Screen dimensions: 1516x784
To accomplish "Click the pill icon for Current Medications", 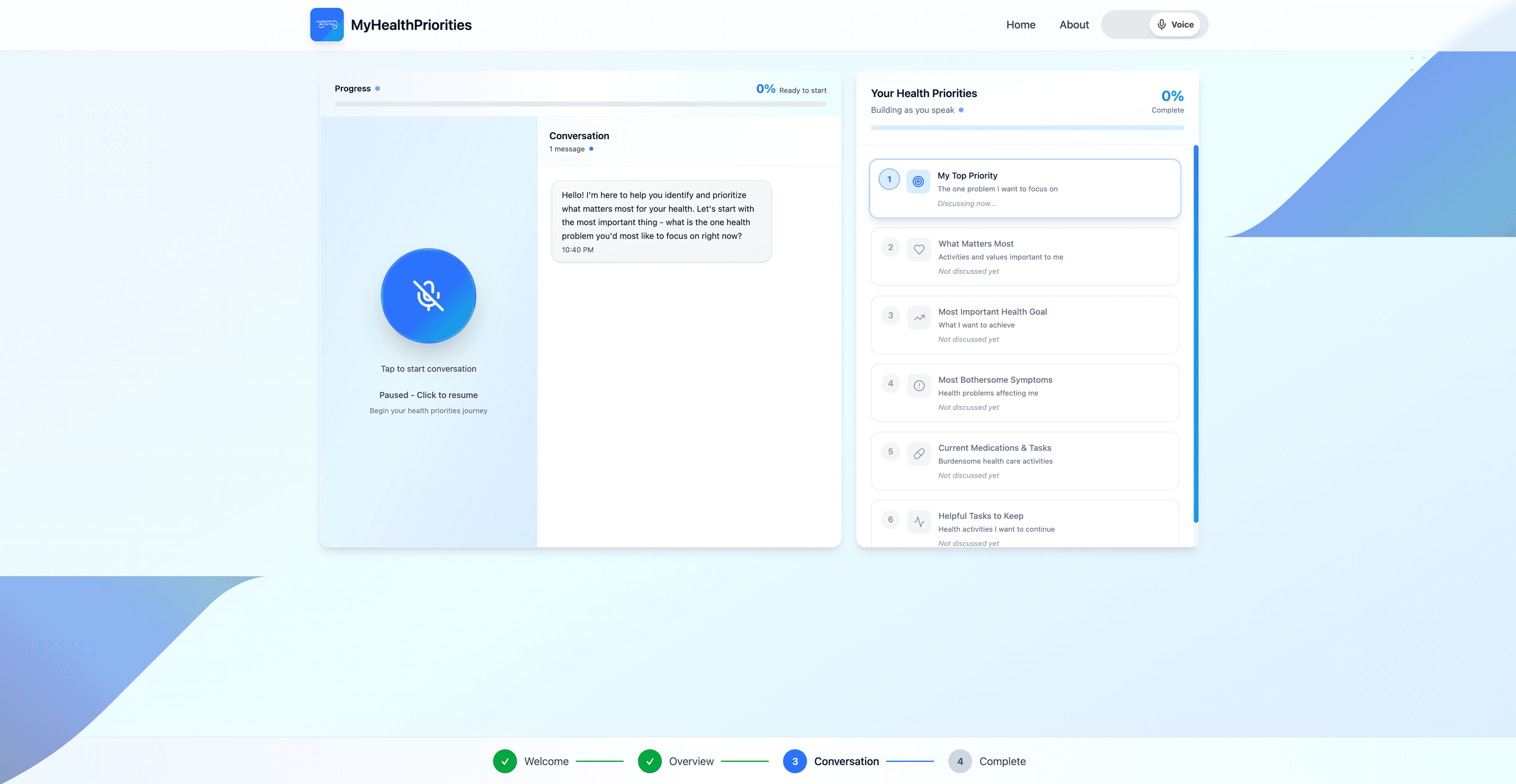I will tap(919, 454).
